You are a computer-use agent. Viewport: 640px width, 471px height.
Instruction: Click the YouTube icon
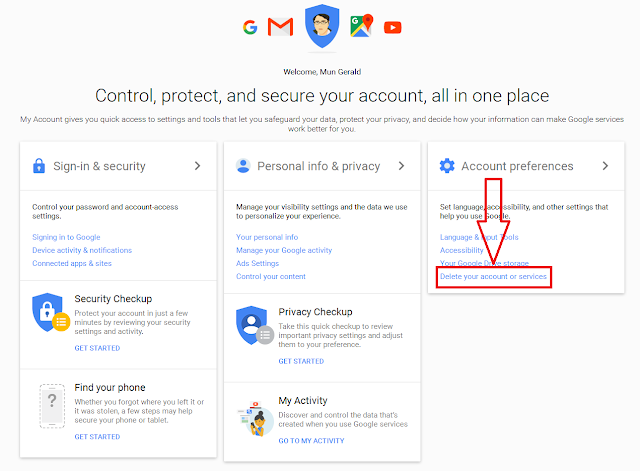click(393, 27)
